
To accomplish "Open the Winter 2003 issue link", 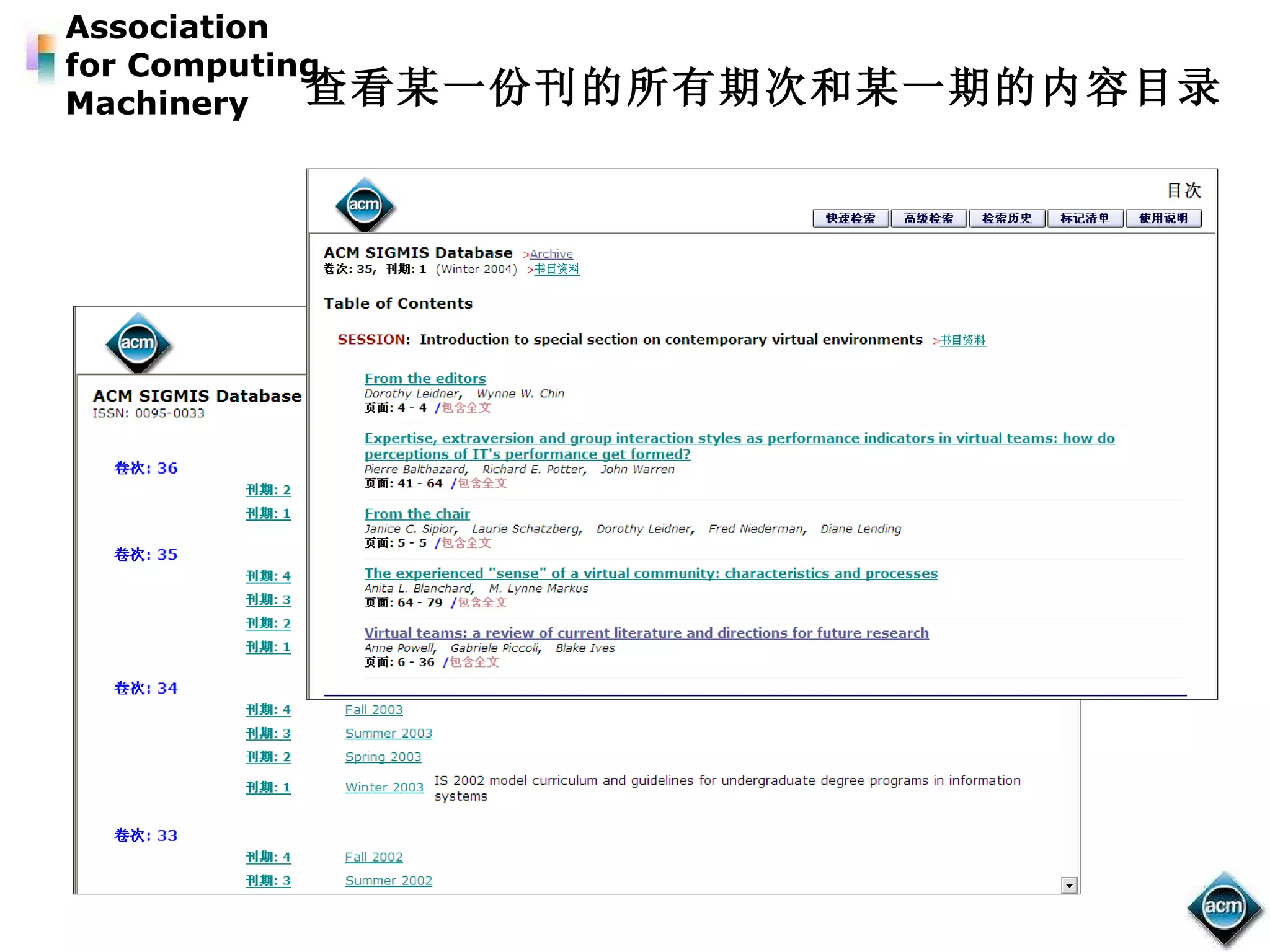I will pyautogui.click(x=384, y=787).
